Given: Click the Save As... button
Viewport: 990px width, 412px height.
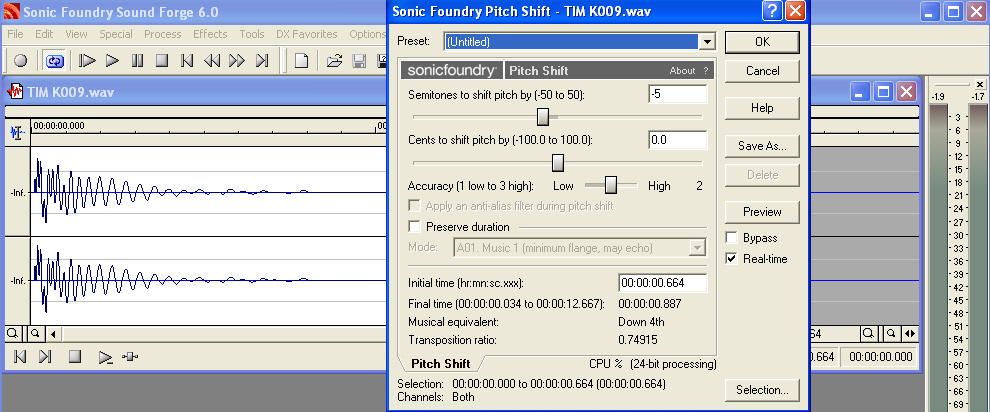Looking at the screenshot, I should coord(762,146).
